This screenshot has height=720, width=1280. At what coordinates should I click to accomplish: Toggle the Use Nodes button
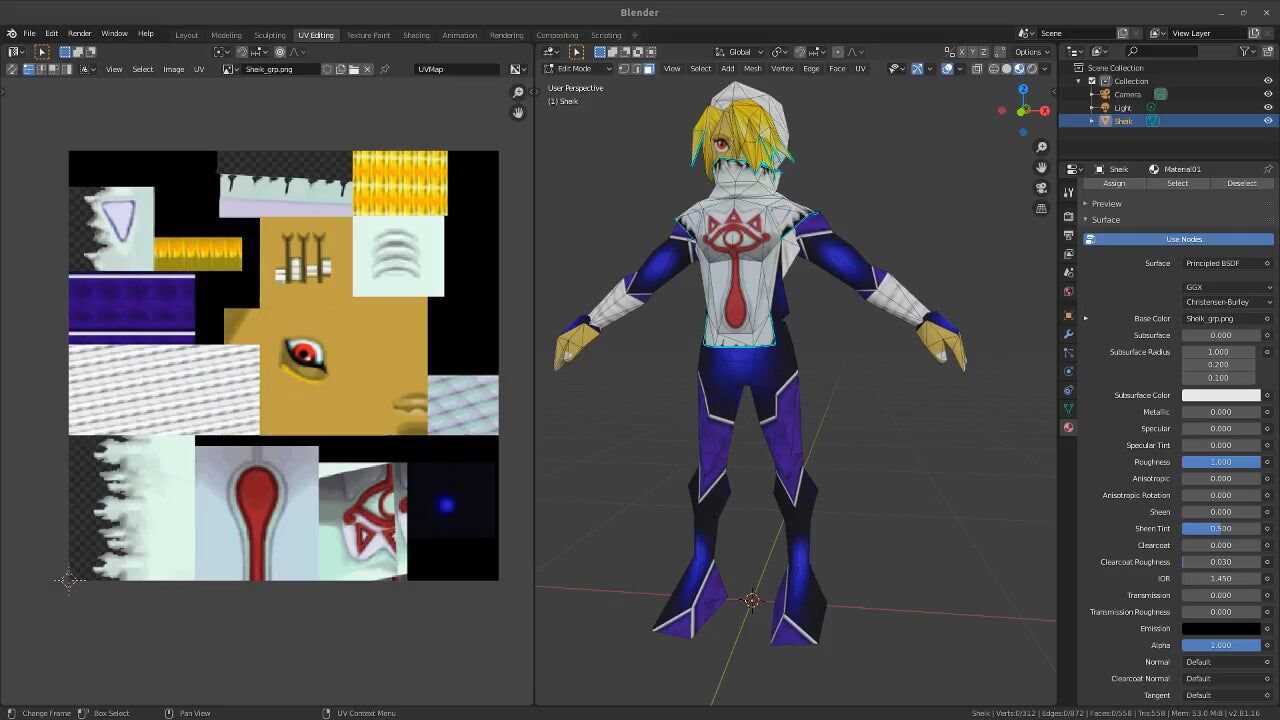tap(1178, 239)
